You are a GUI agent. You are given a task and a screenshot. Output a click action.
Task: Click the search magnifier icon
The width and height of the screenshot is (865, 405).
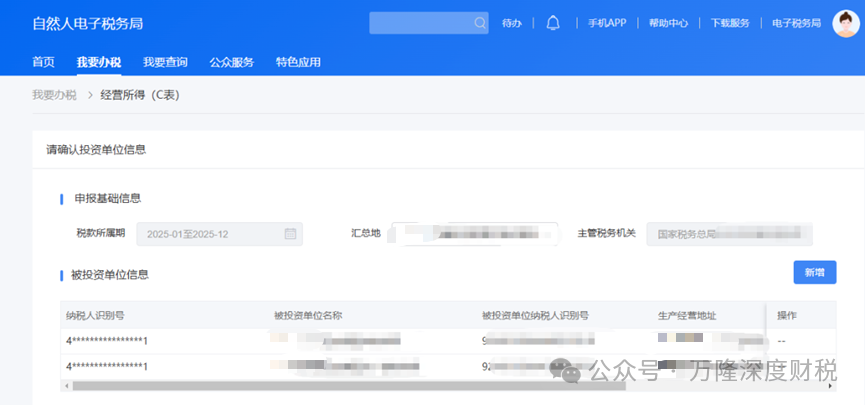point(479,23)
